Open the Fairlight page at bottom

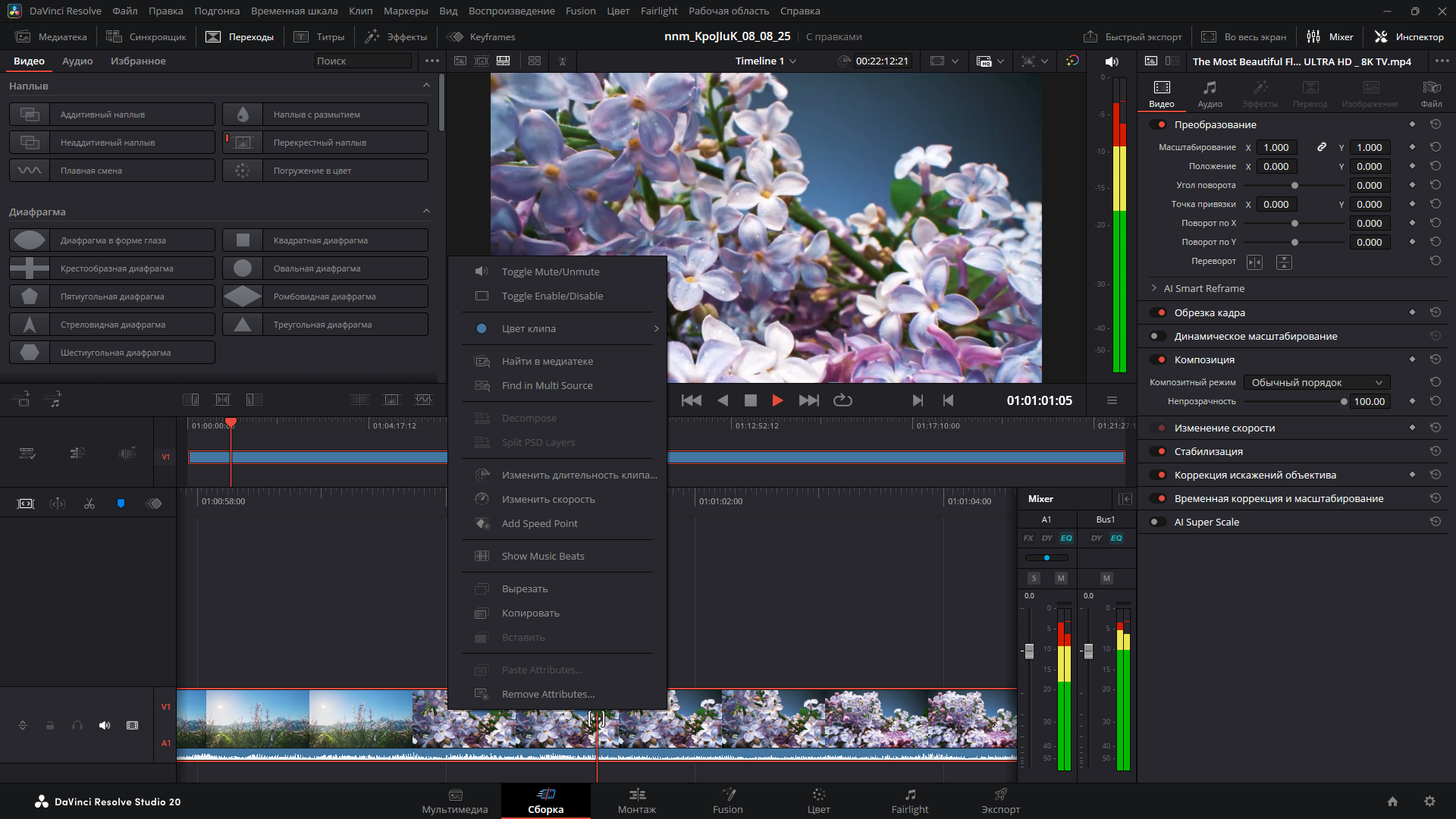(910, 801)
